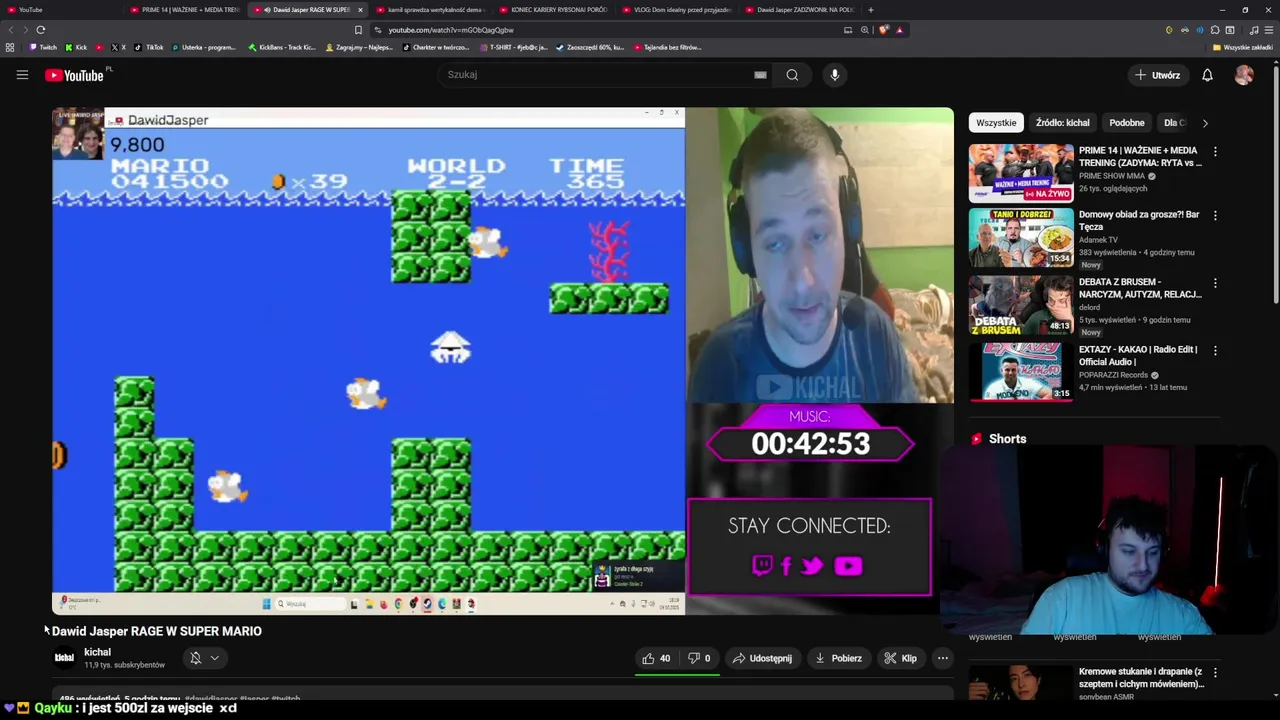The width and height of the screenshot is (1280, 720).
Task: Click the Pobierz download button
Action: click(838, 658)
